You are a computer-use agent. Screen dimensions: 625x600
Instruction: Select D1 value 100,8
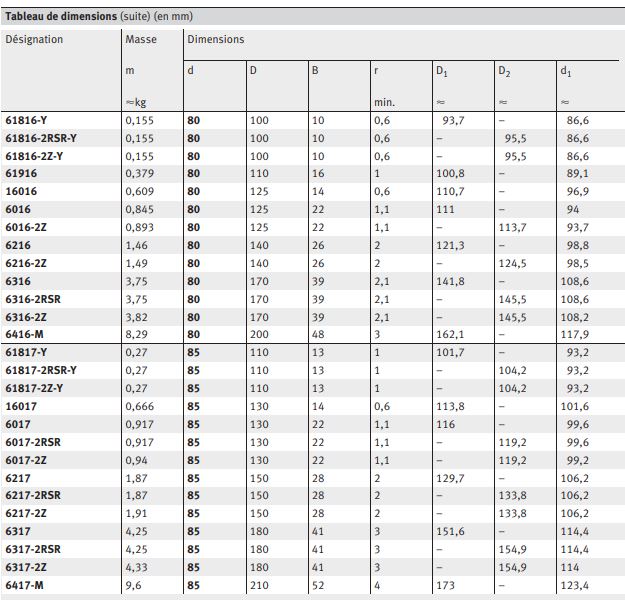(450, 173)
